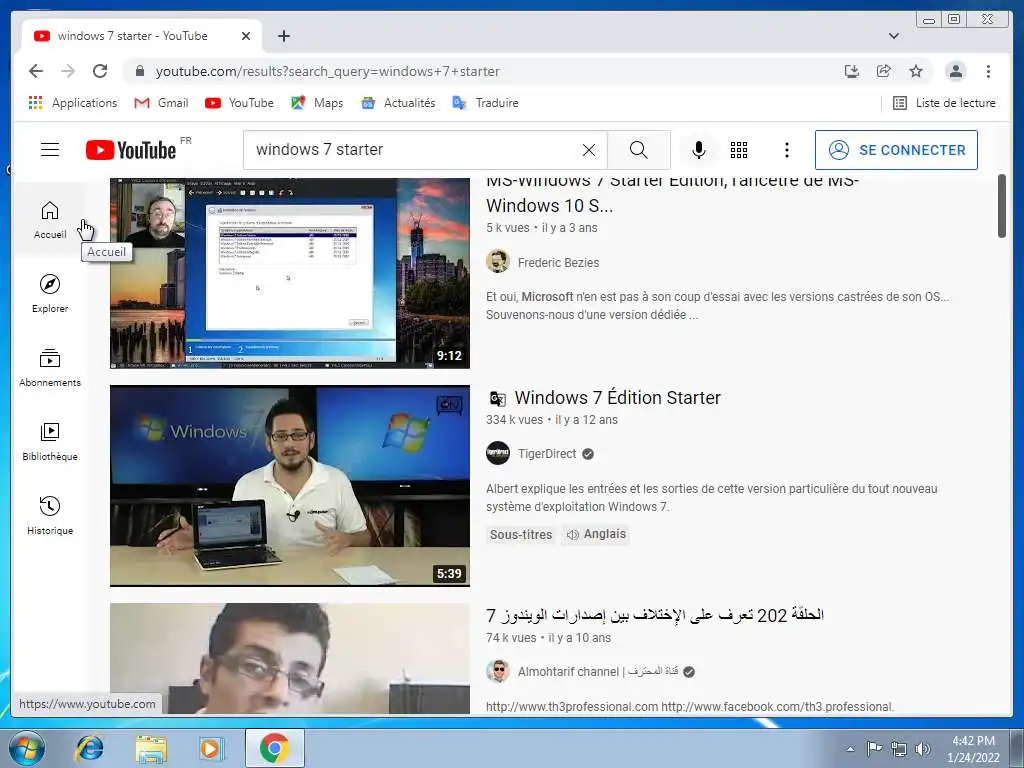Viewport: 1024px width, 768px height.
Task: Open the 'Windows 7 Édition Starter' video title
Action: pos(617,398)
